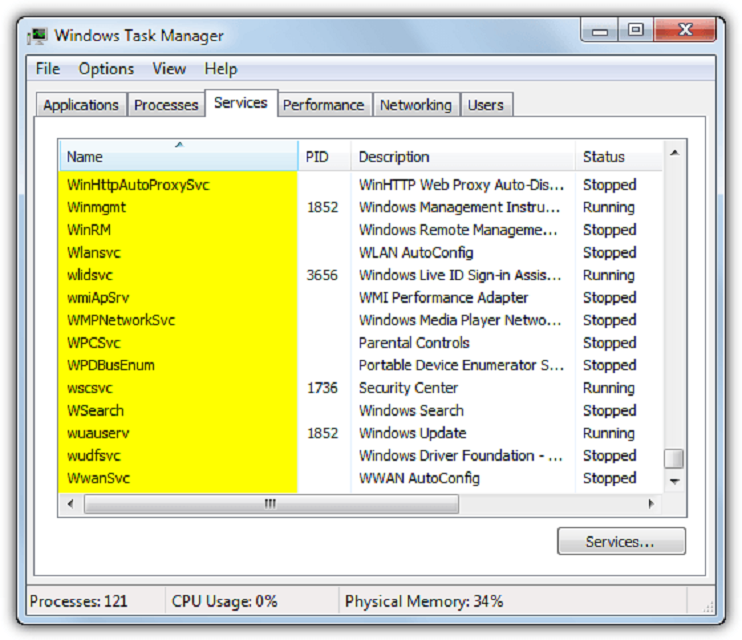Select the wscsvc service

tap(360, 388)
